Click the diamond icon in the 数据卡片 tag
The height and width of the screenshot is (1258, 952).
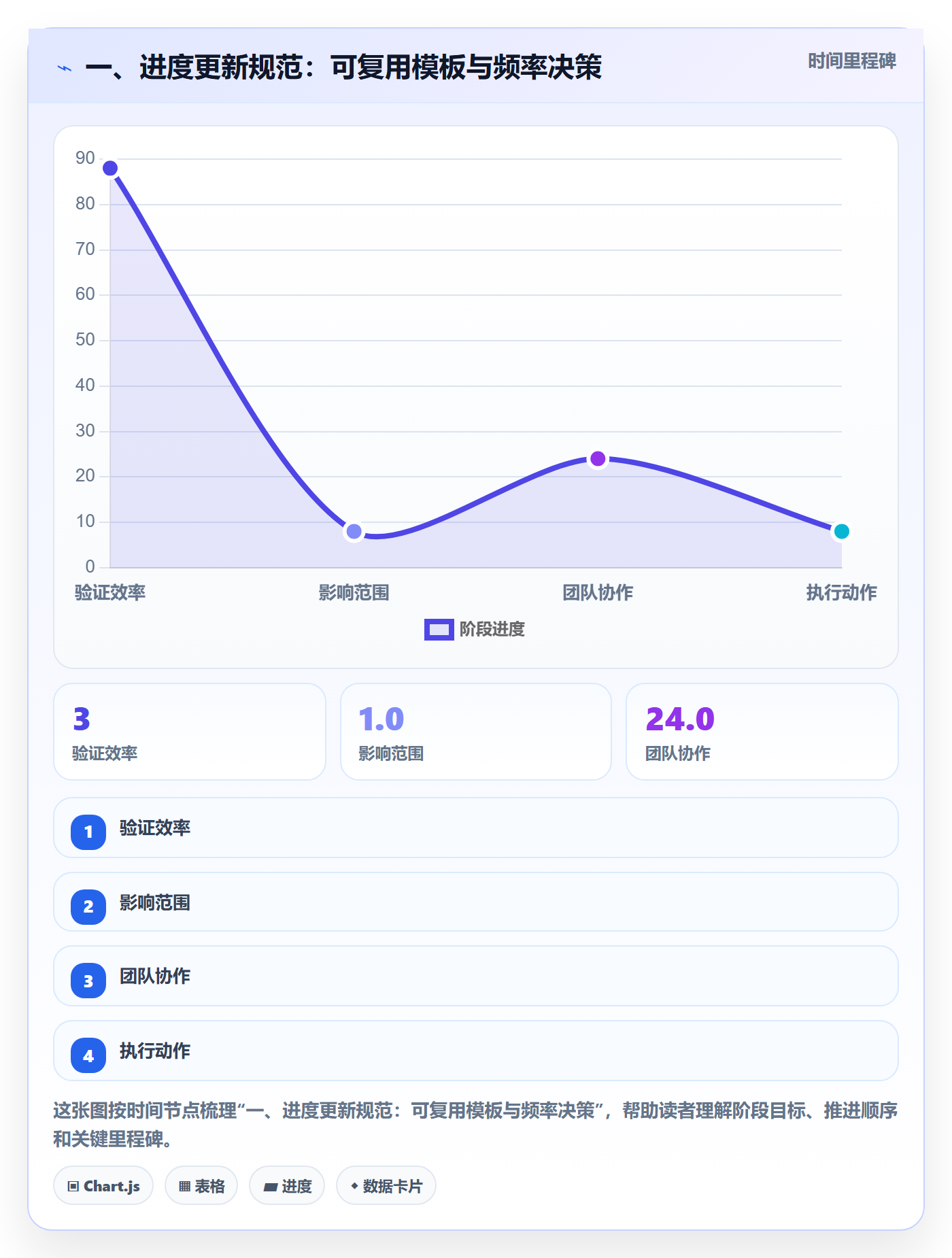coord(354,1186)
